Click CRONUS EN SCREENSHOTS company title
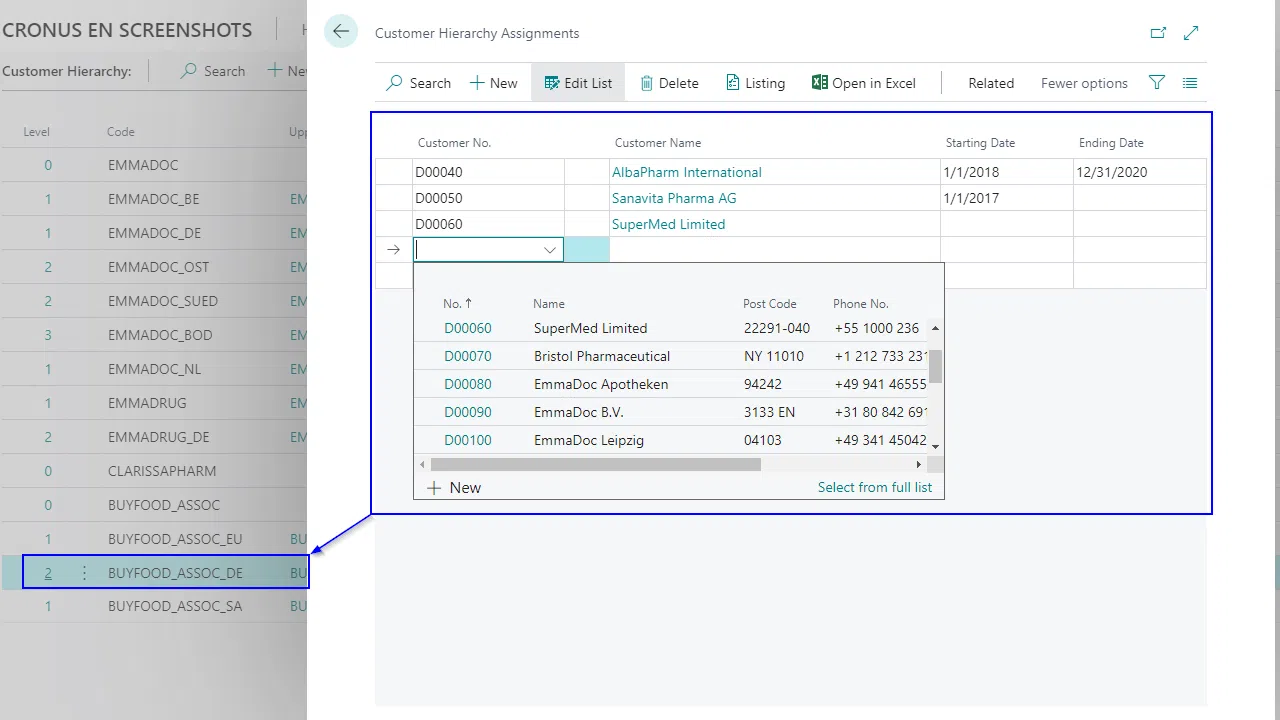1280x720 pixels. click(127, 30)
